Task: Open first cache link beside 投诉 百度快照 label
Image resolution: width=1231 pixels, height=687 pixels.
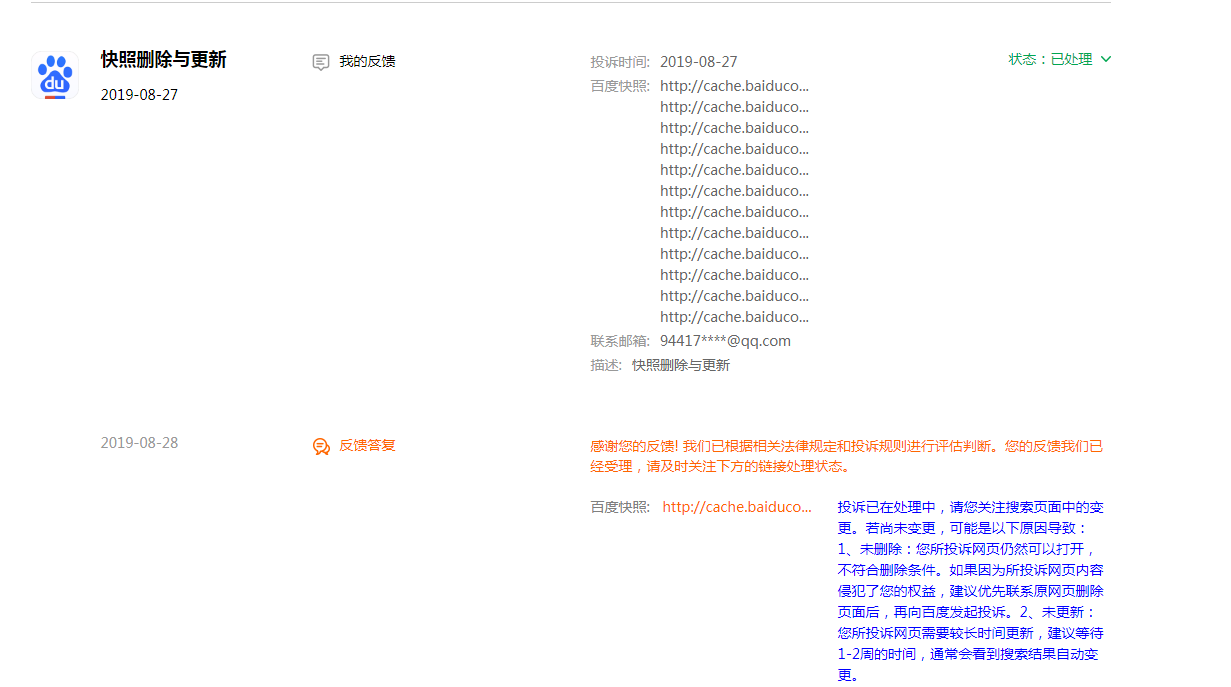Action: (x=734, y=86)
